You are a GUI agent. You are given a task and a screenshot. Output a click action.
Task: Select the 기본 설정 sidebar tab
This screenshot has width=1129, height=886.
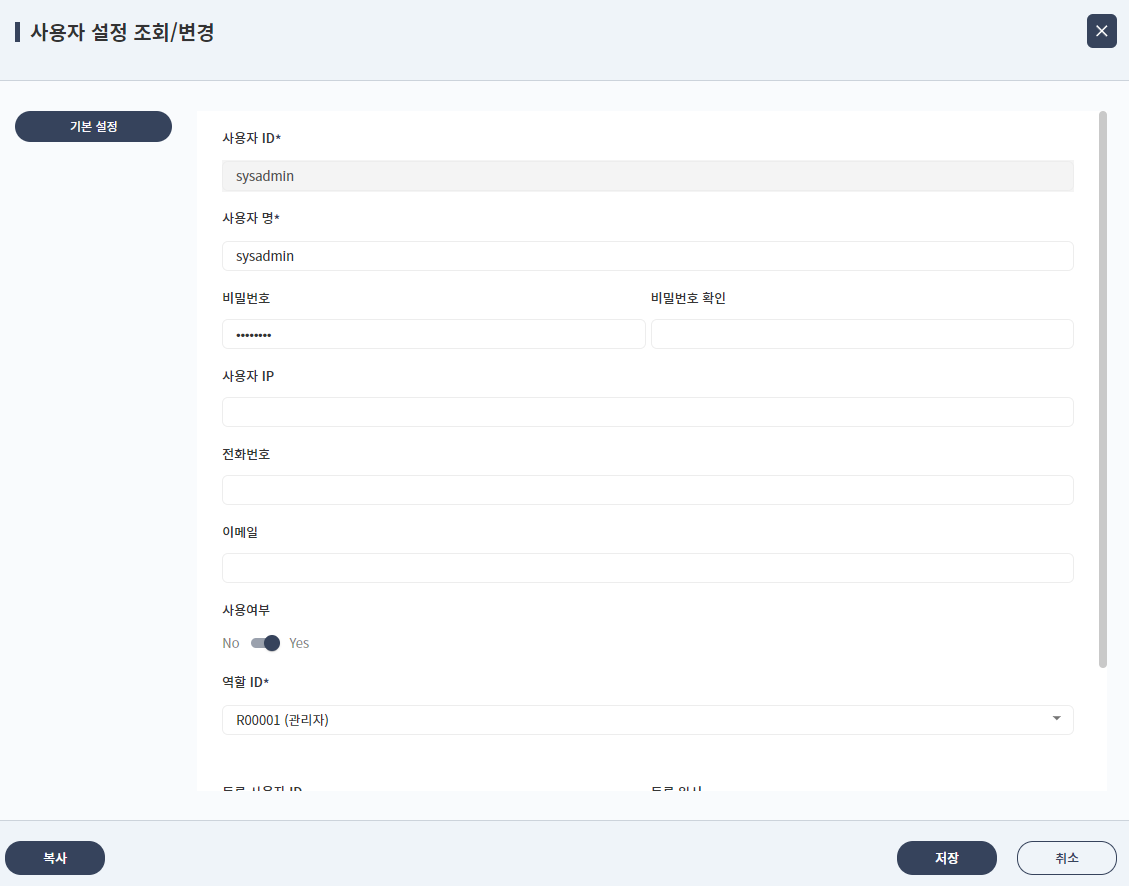click(93, 126)
